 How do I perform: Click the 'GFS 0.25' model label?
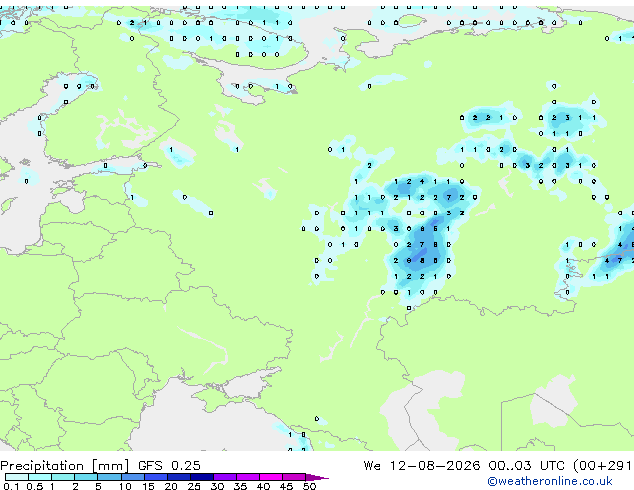pos(169,466)
